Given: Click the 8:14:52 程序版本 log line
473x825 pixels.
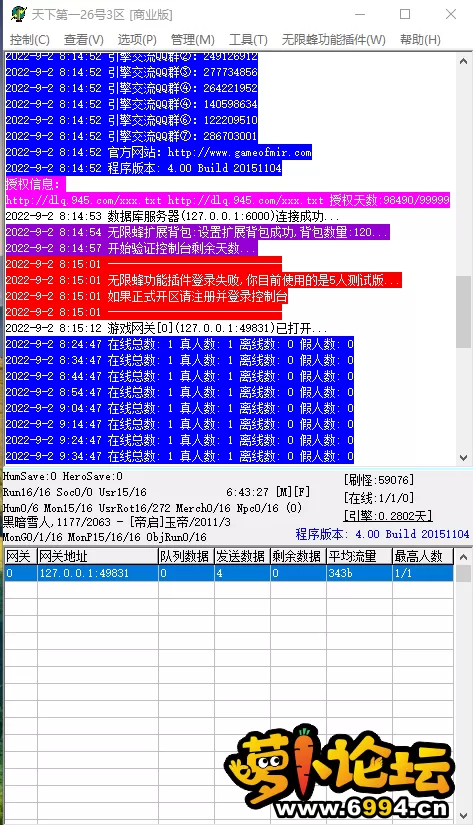Looking at the screenshot, I should [x=144, y=168].
